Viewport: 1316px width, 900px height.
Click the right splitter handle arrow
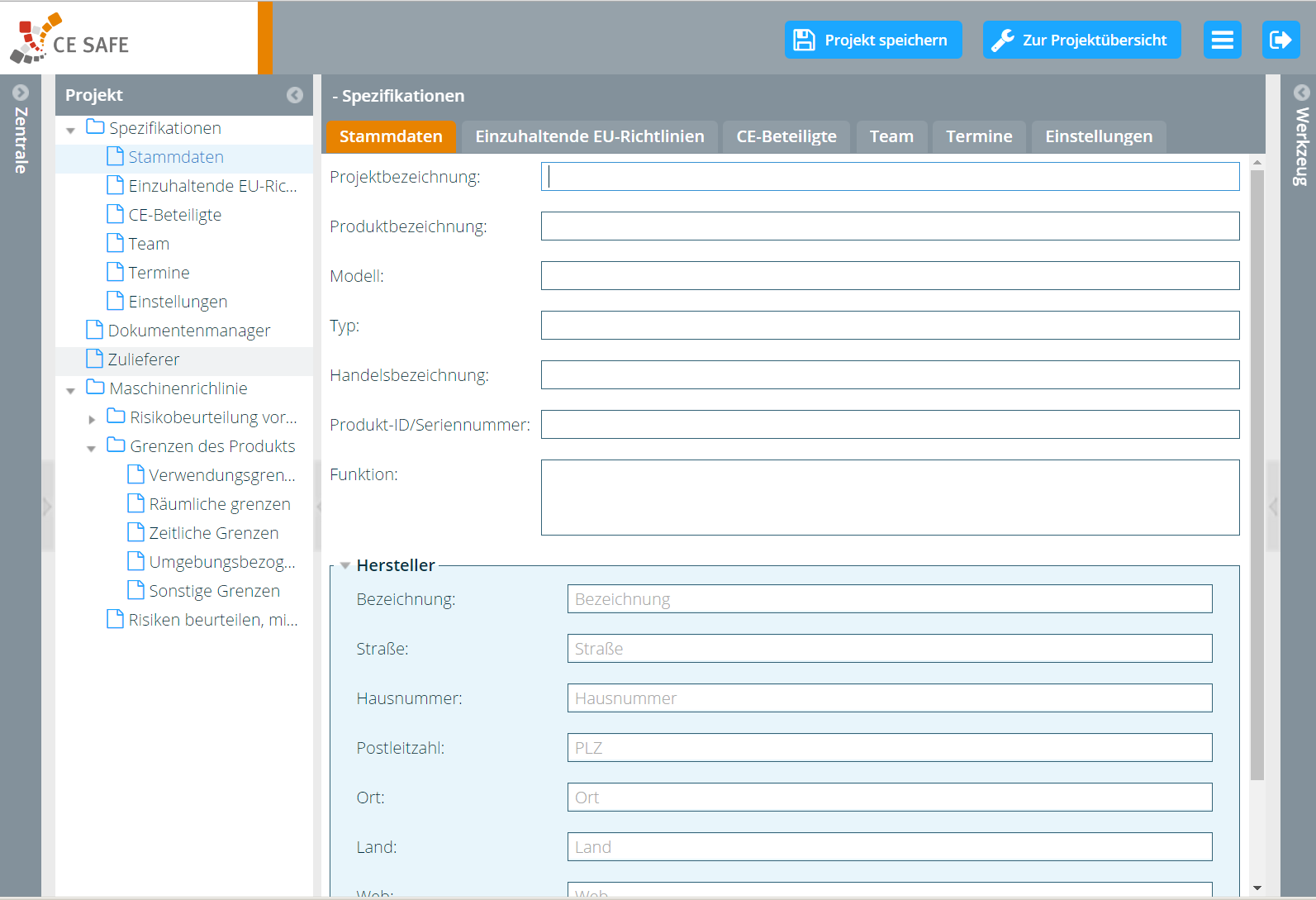[x=1273, y=506]
